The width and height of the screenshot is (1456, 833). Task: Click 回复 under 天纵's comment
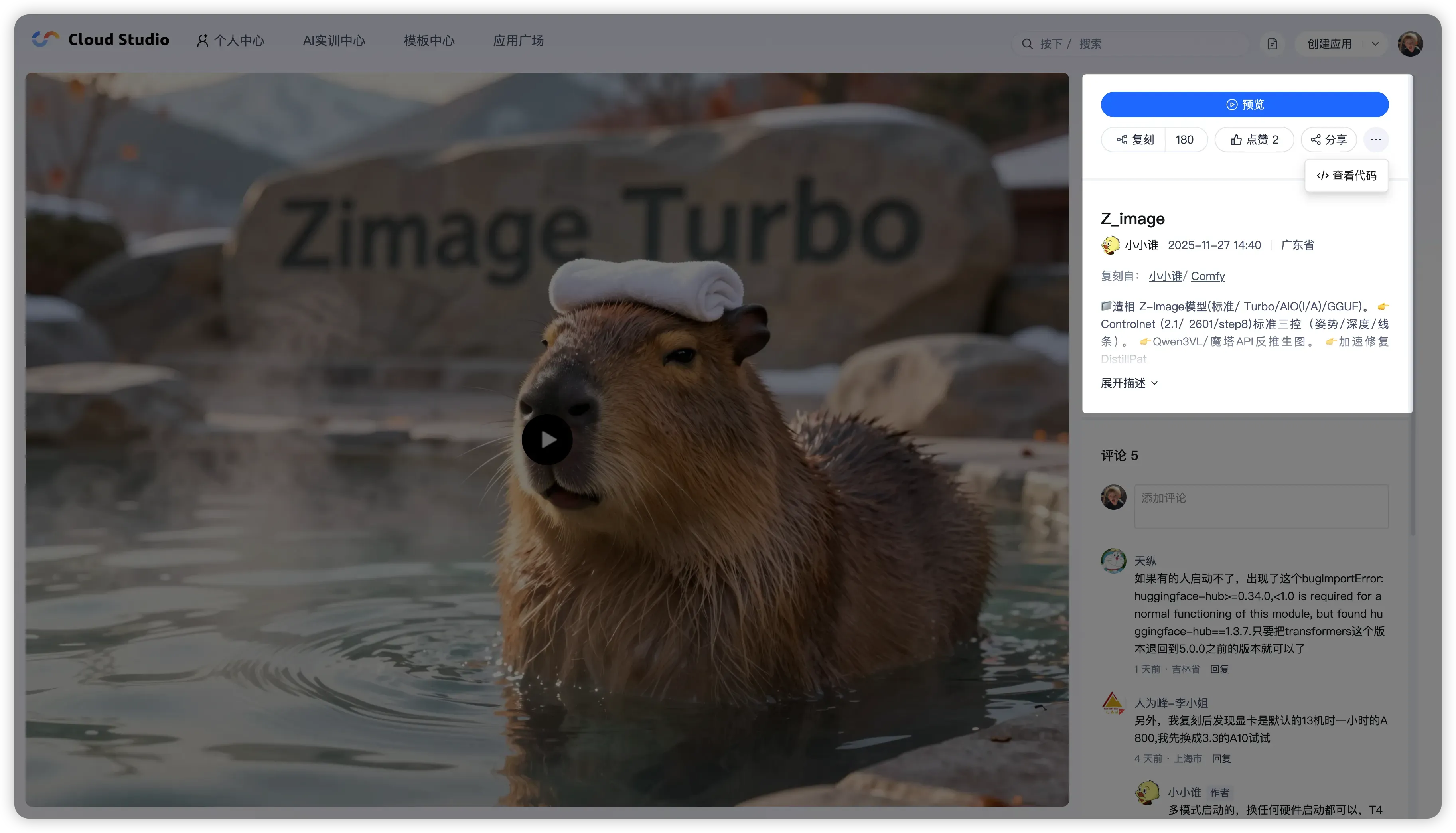1219,669
